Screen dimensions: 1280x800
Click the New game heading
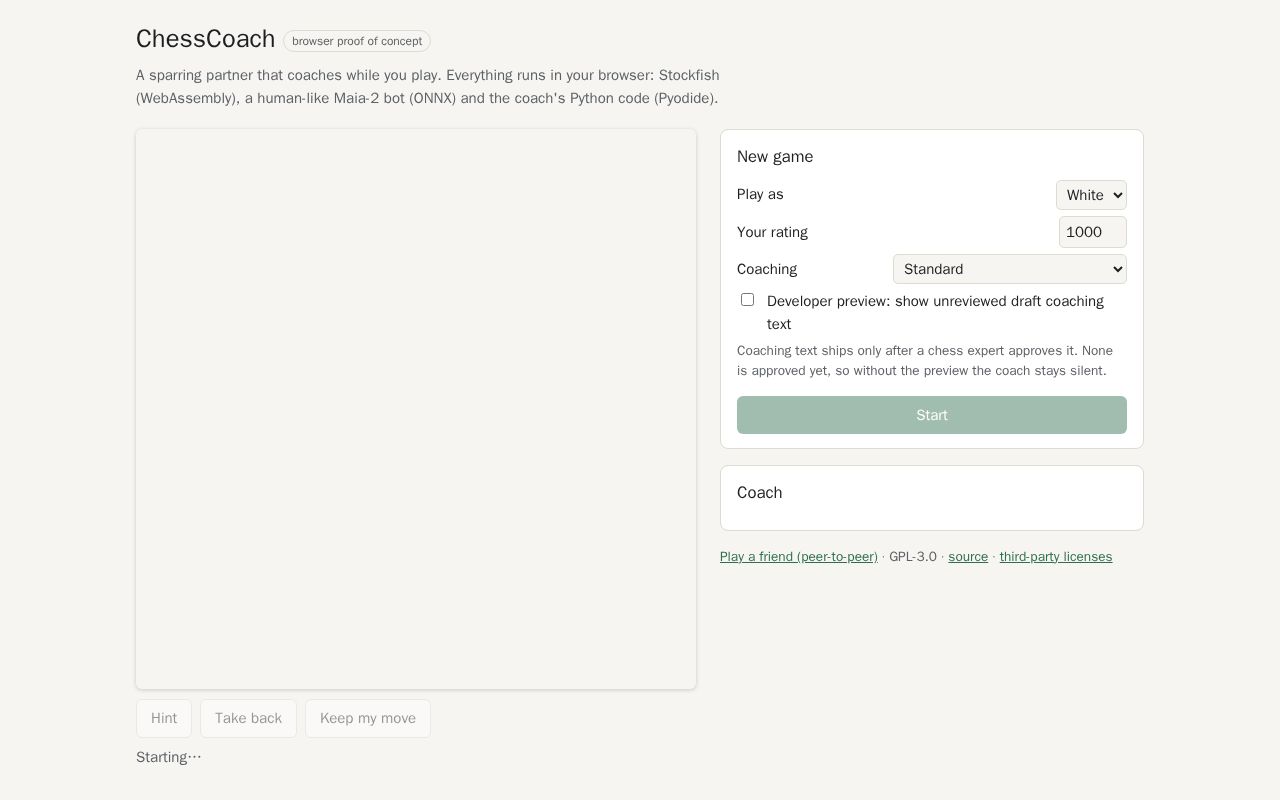click(775, 157)
